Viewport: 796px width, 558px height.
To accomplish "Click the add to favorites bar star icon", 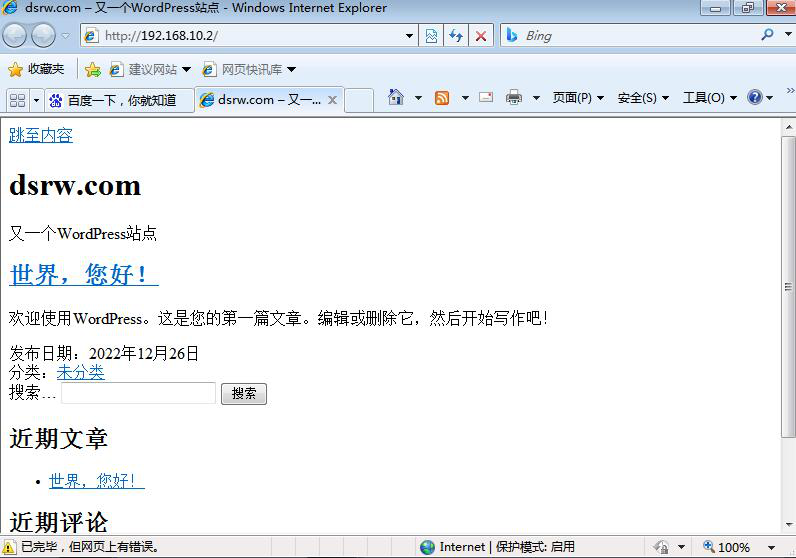I will (x=93, y=70).
